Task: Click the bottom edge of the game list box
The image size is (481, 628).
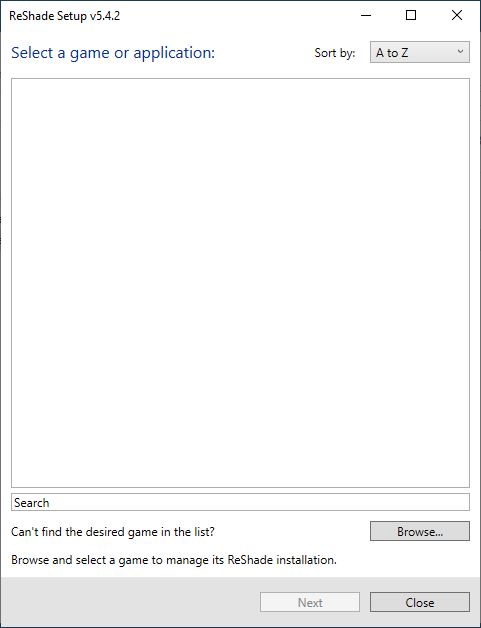Action: pyautogui.click(x=240, y=487)
